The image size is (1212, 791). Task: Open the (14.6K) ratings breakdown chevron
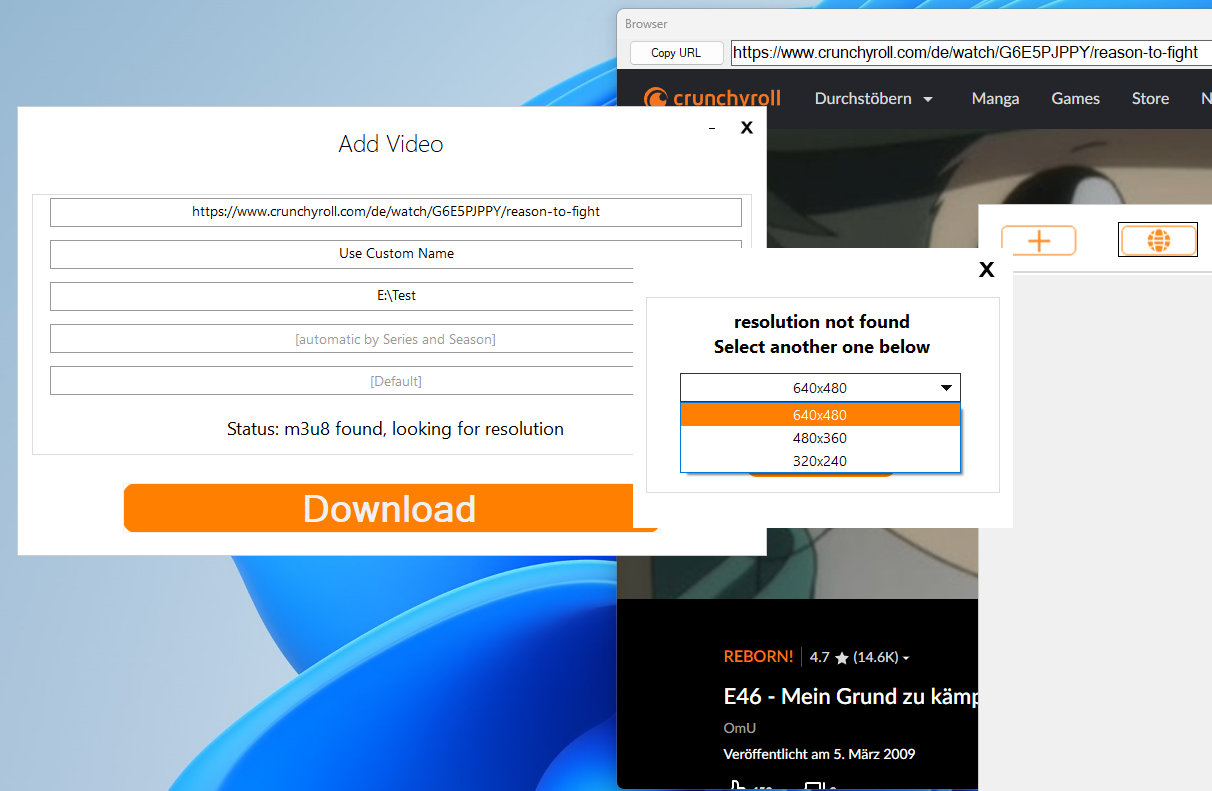point(906,658)
